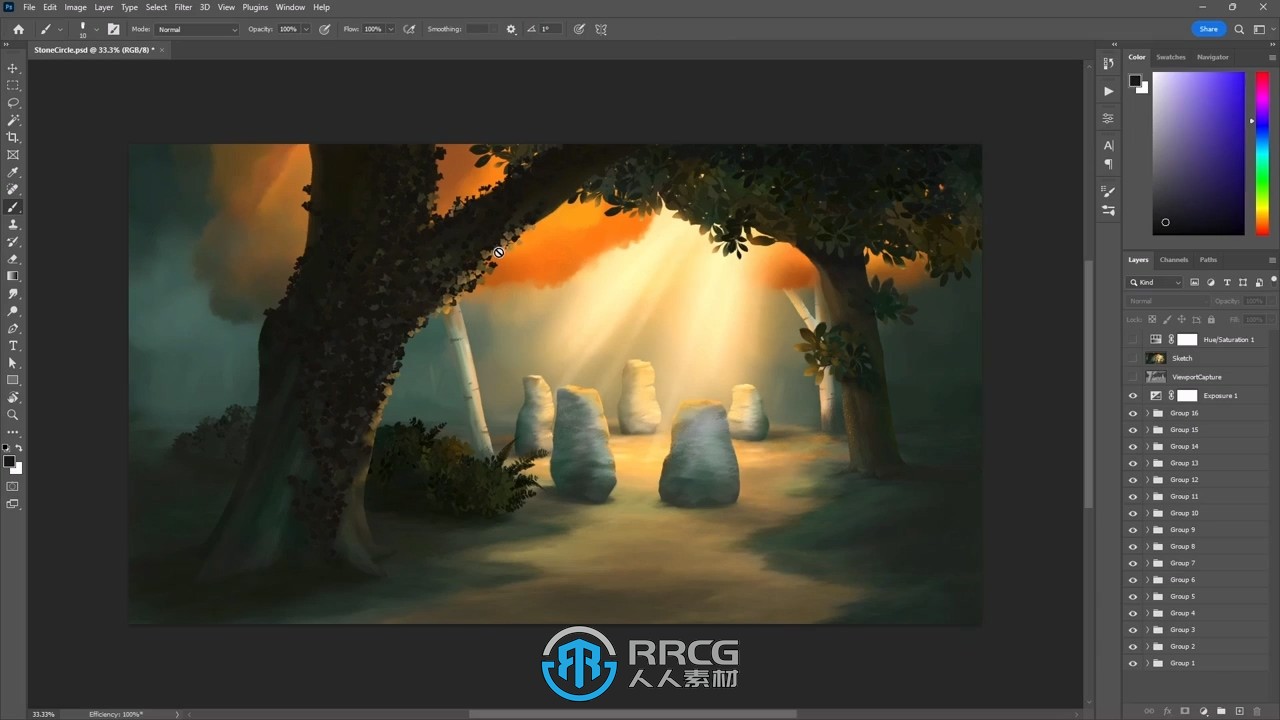Click the Home button in options bar
Viewport: 1280px width, 720px height.
pos(18,29)
